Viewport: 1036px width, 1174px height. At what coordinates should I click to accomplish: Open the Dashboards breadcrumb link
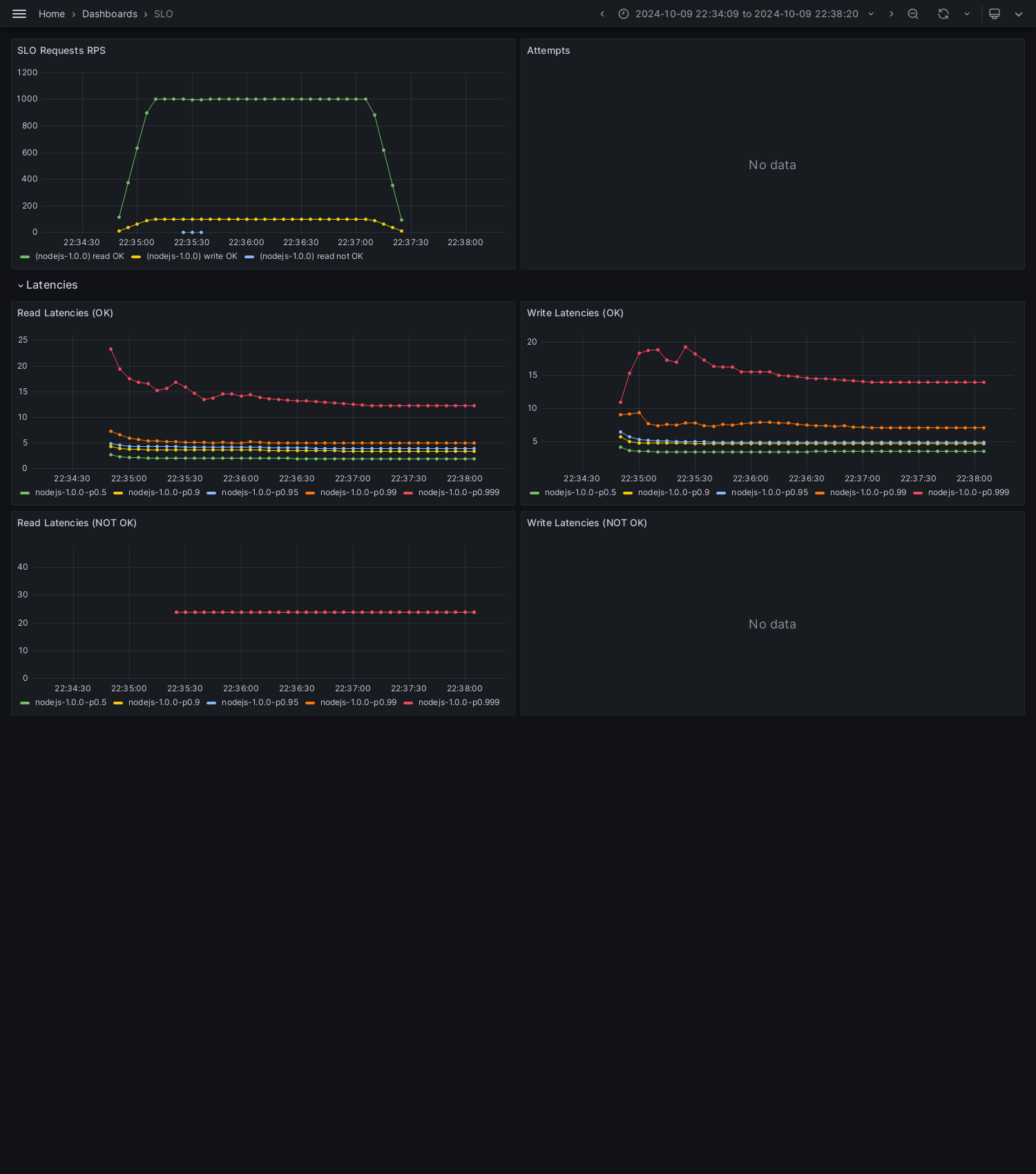[110, 14]
